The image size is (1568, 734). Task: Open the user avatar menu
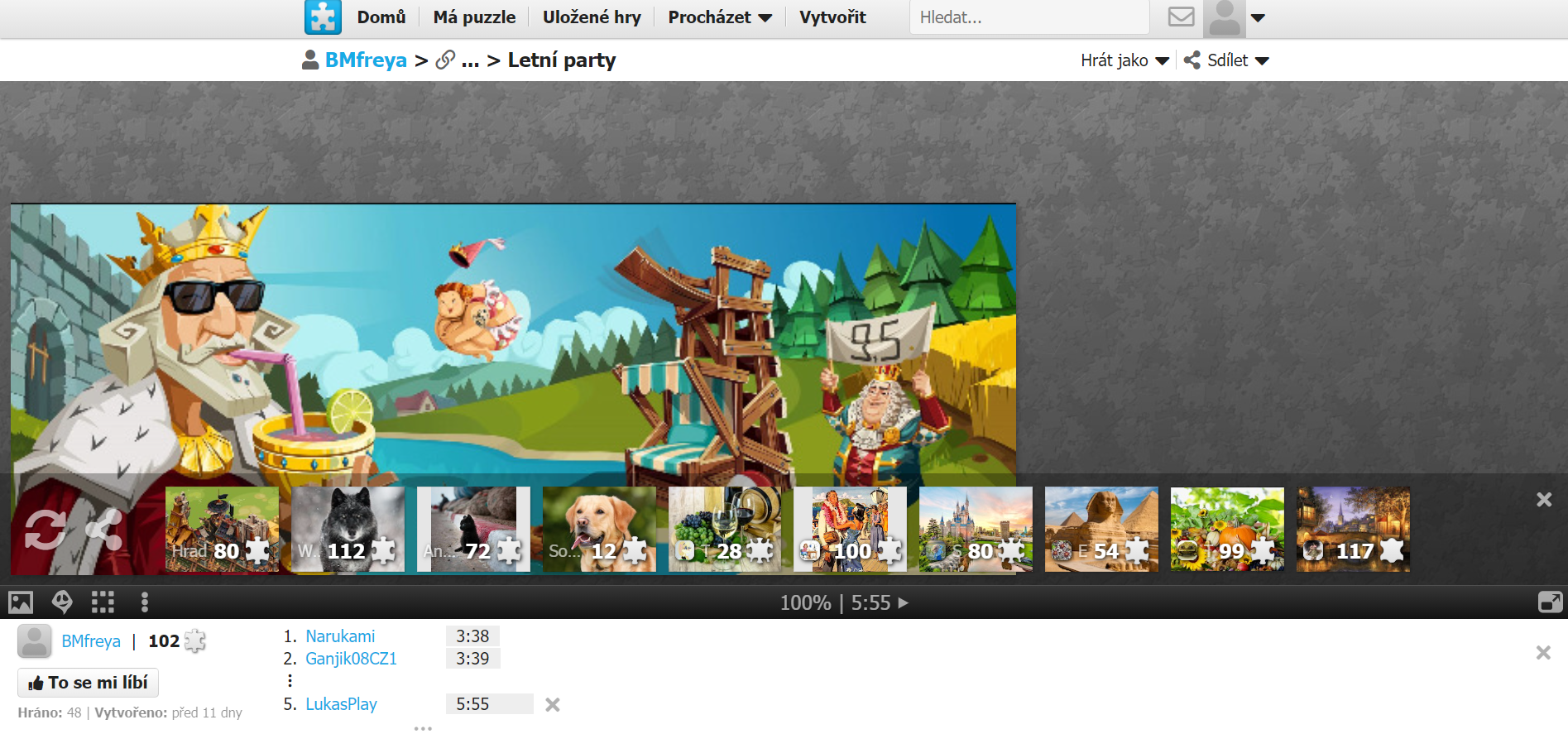(1225, 18)
